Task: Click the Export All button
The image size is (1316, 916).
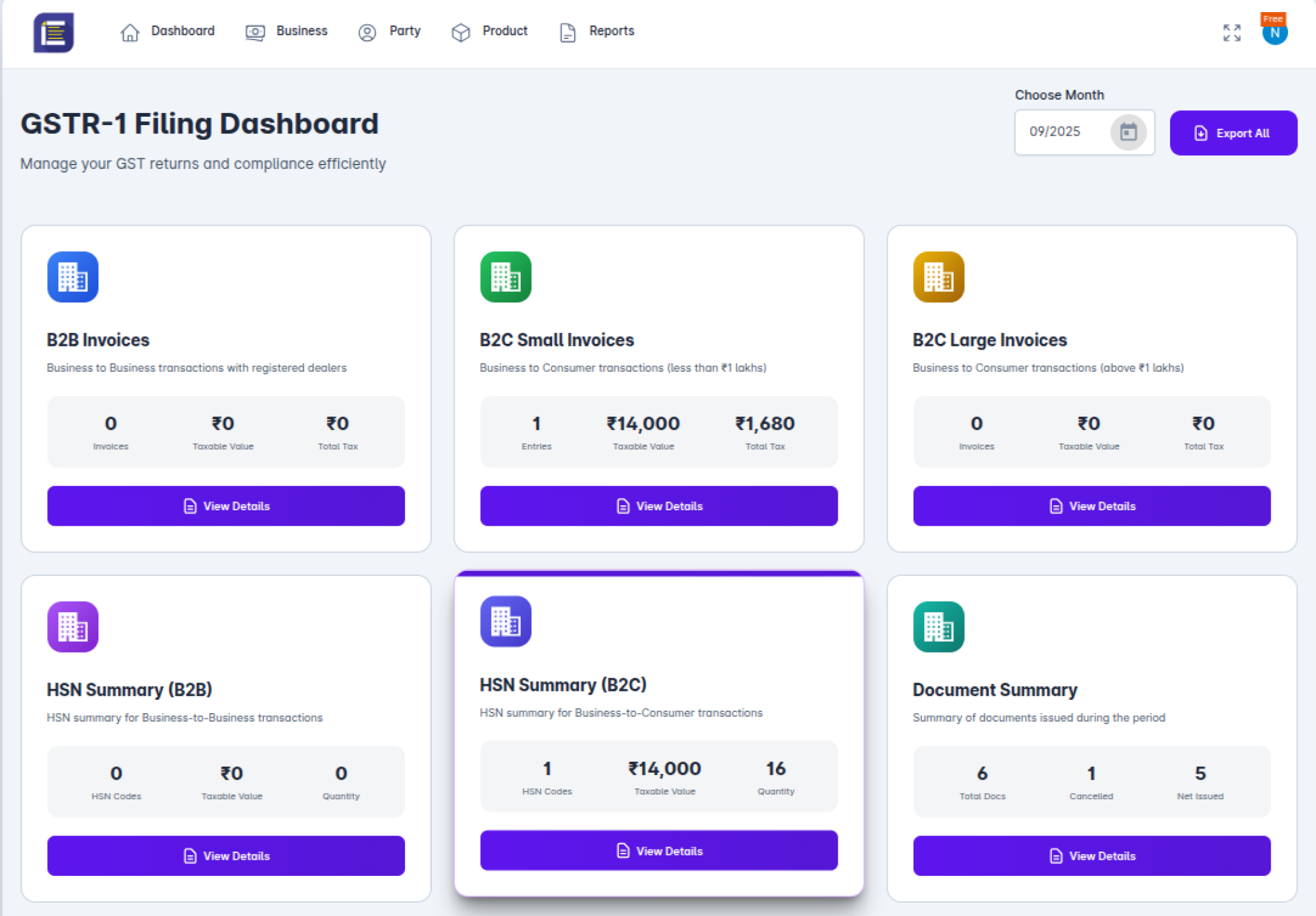Action: [1233, 133]
